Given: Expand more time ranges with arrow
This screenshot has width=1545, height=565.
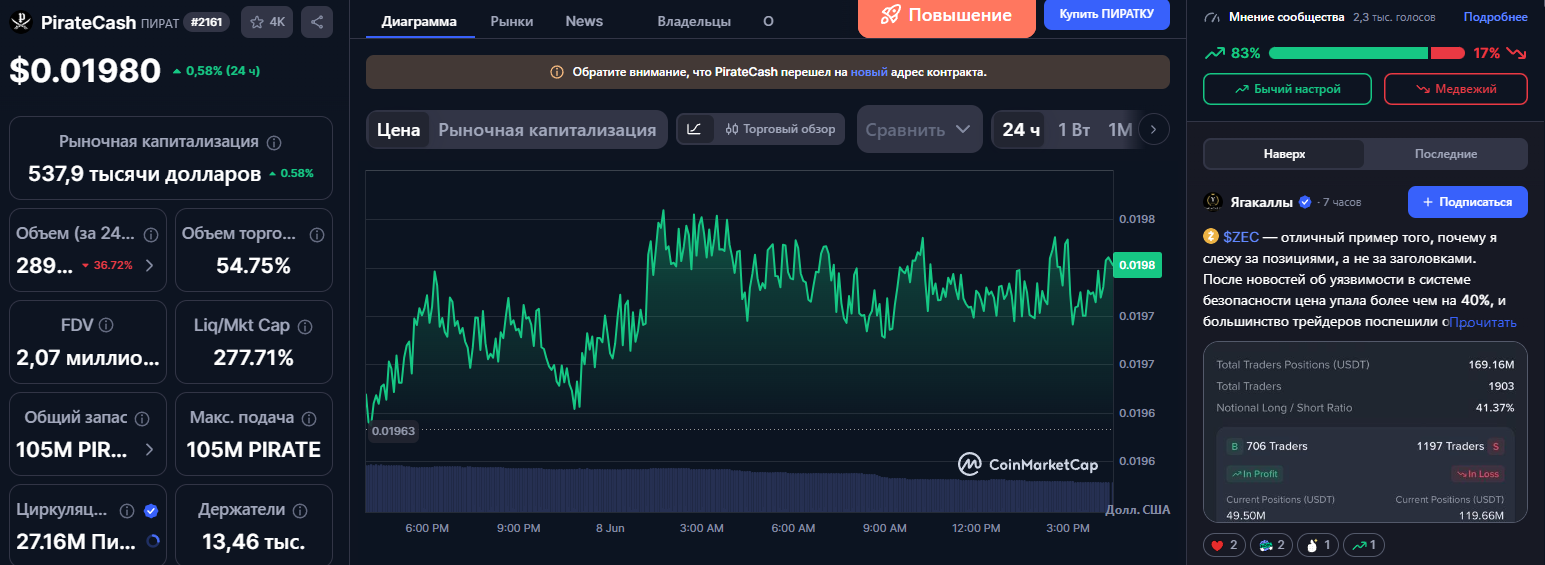Looking at the screenshot, I should 1154,129.
